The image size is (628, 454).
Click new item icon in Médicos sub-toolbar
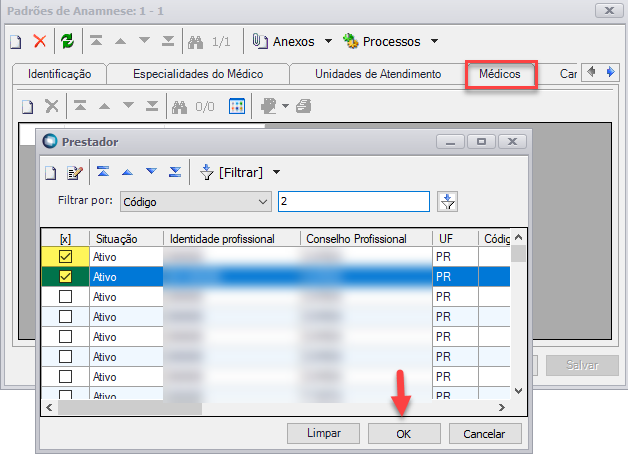[28, 106]
